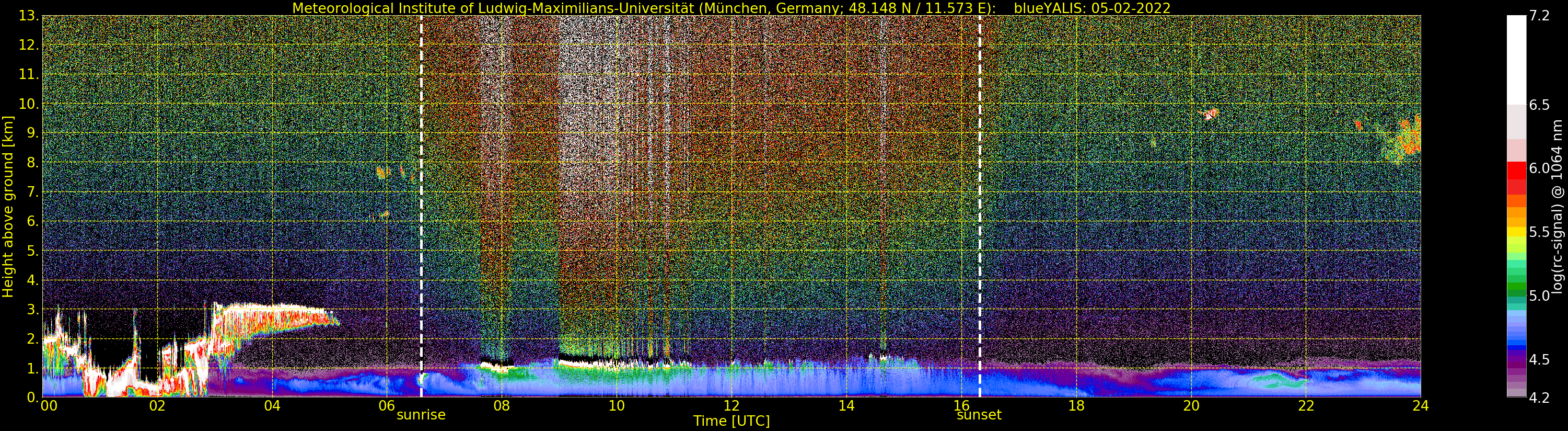Image resolution: width=1568 pixels, height=431 pixels.
Task: Click the colorbar value label '7.2'
Action: click(x=1539, y=16)
